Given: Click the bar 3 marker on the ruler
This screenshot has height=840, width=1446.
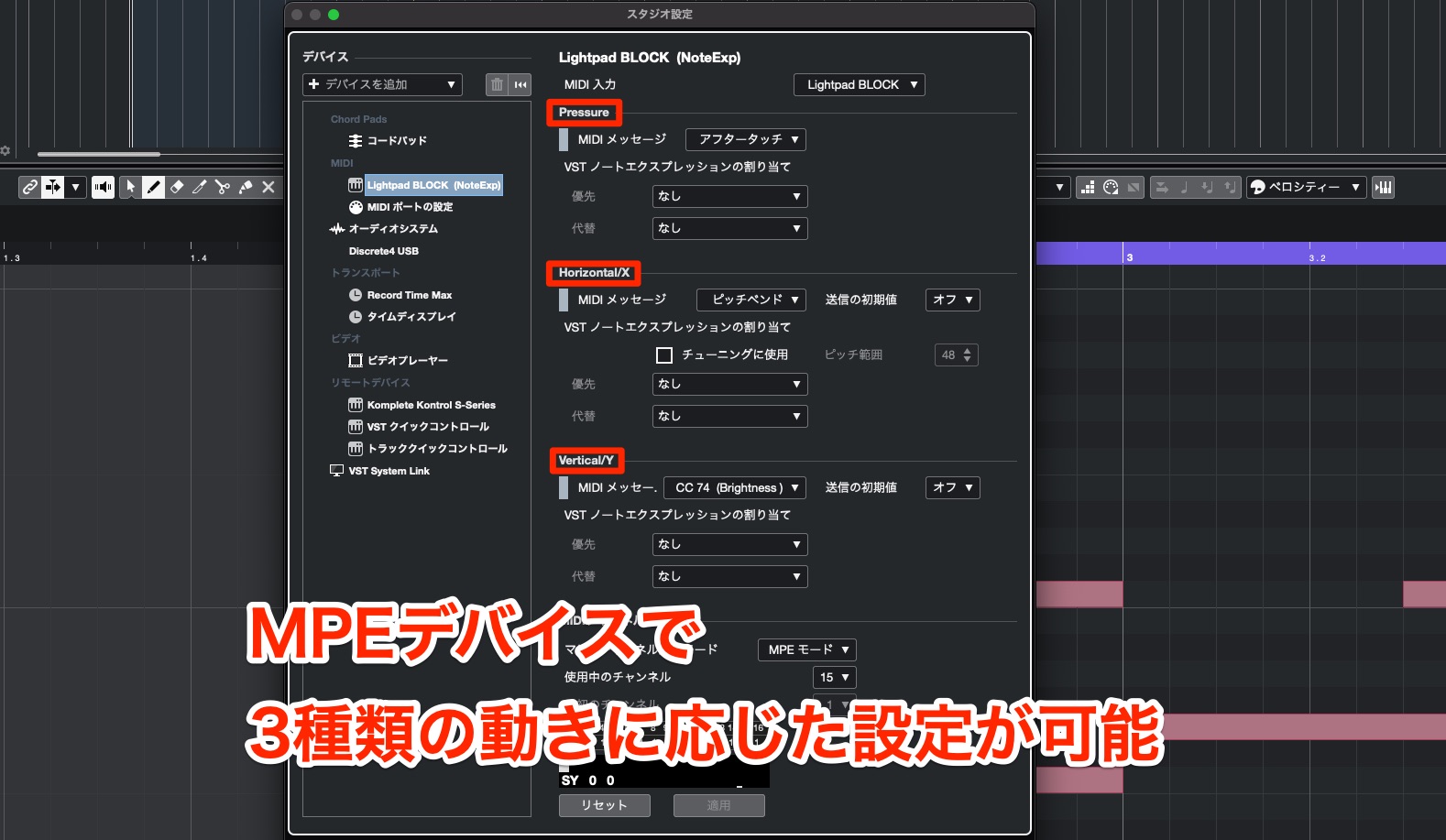Looking at the screenshot, I should [1129, 257].
